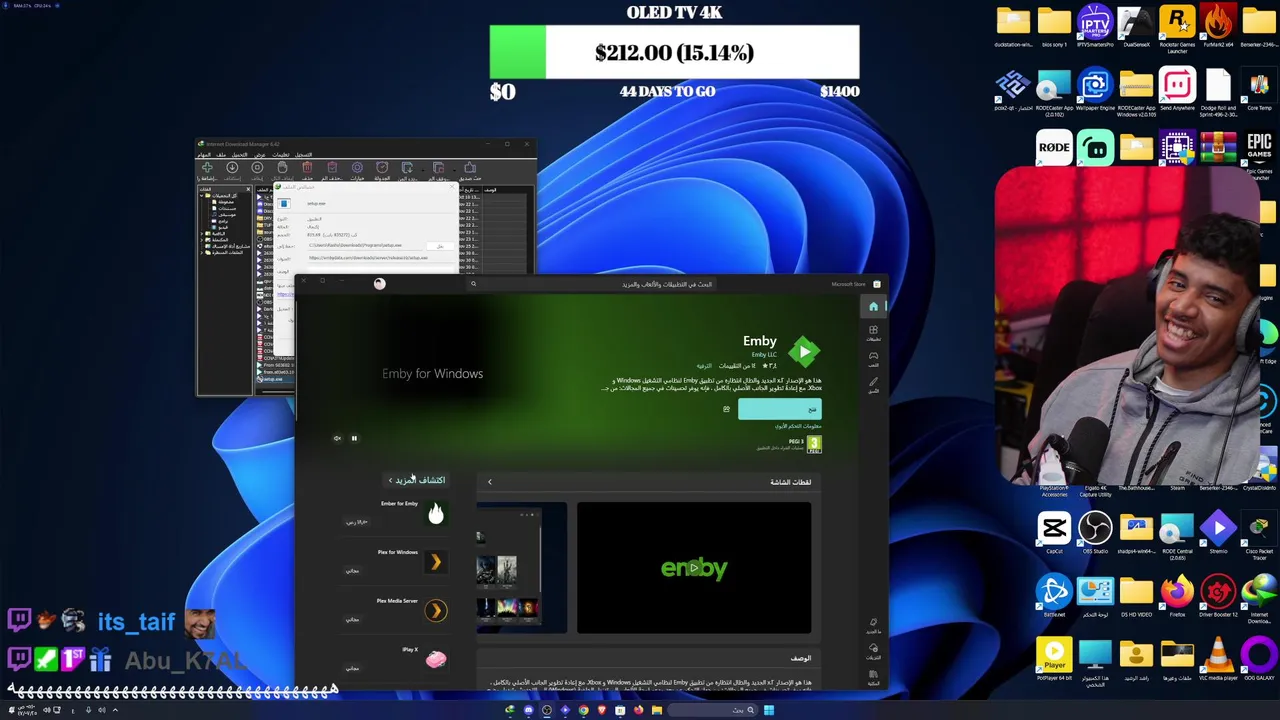
Task: Open Scheduler clock icon in IDM toolbar
Action: [x=382, y=167]
